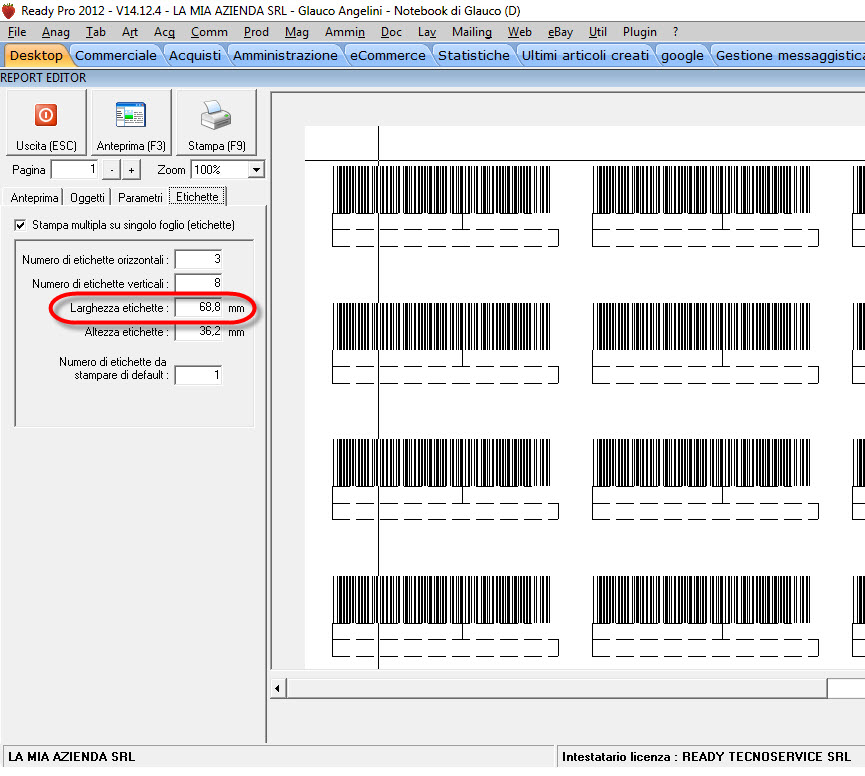The image size is (865, 776).
Task: Open the Plugin menu
Action: [x=640, y=32]
